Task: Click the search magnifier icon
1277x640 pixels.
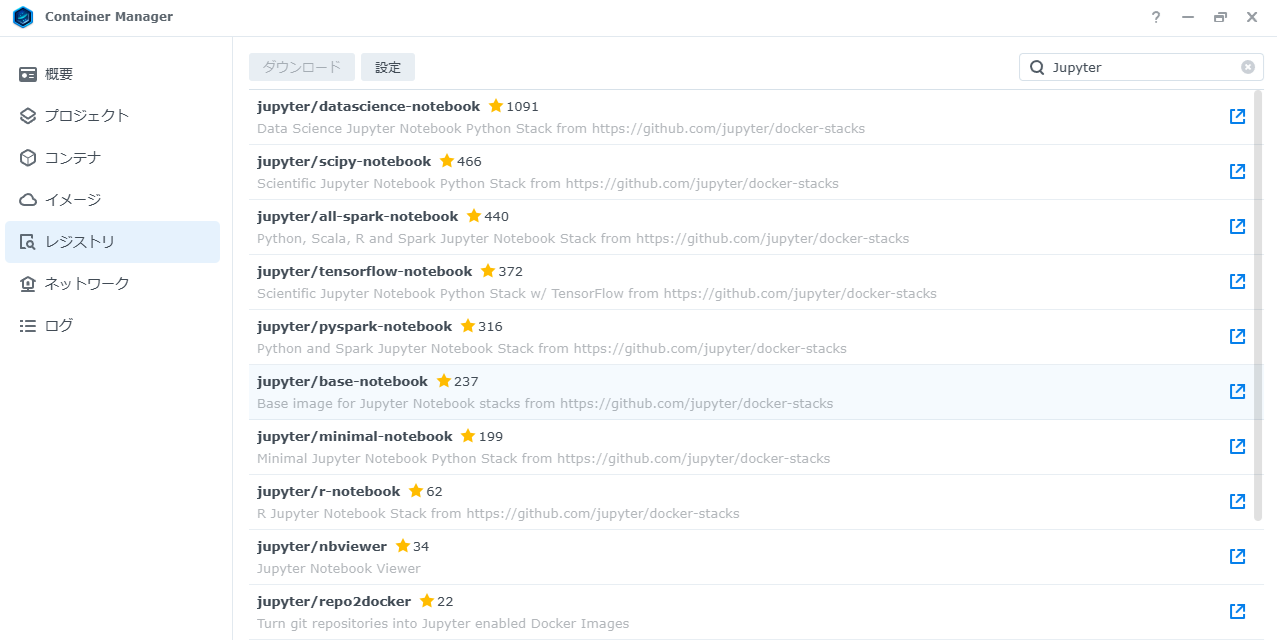Action: click(x=1037, y=67)
